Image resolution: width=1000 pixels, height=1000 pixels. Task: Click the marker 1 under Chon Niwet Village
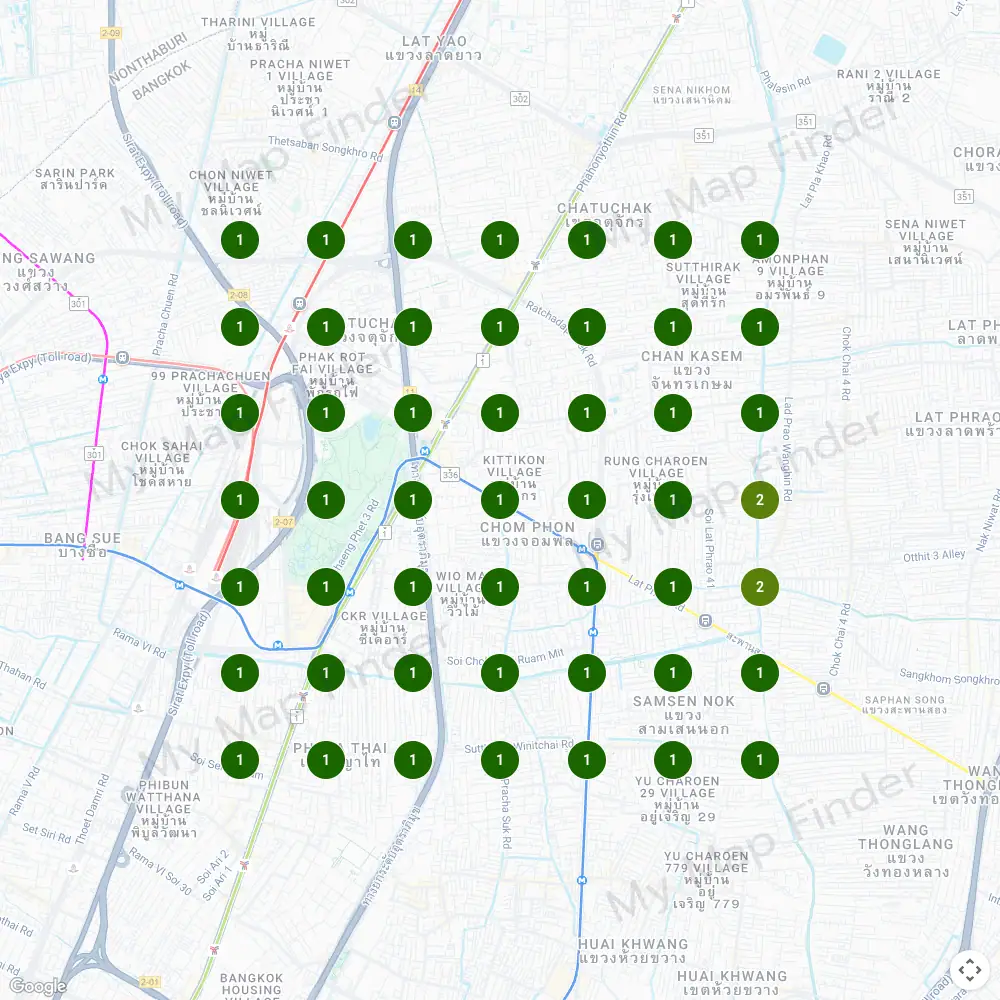point(240,240)
